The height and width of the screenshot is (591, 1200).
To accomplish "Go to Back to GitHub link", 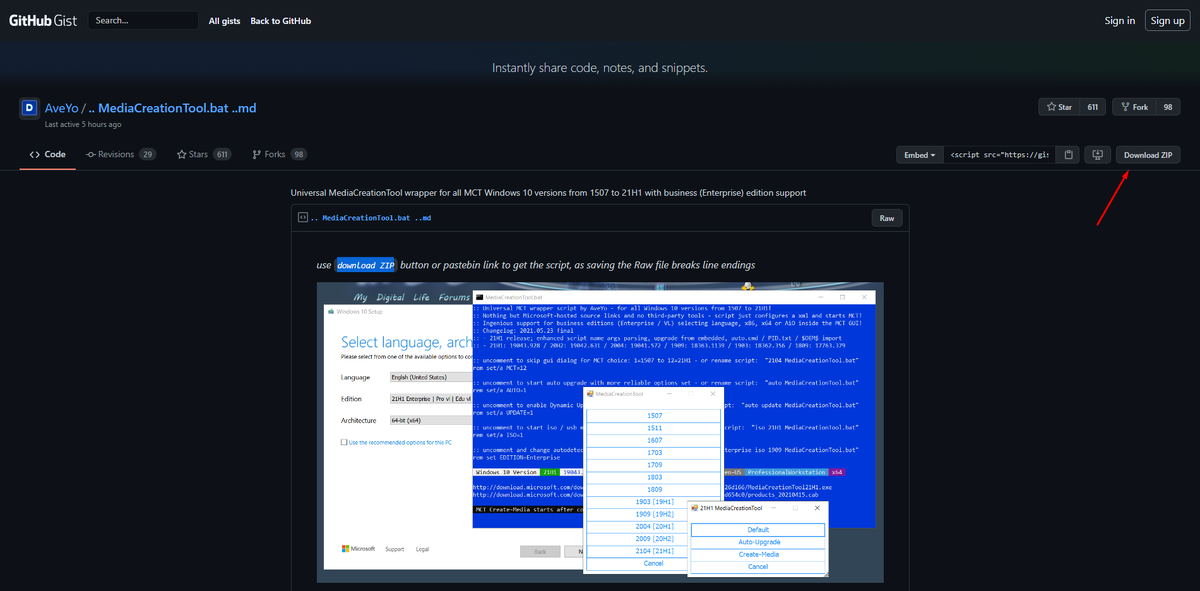I will click(281, 20).
